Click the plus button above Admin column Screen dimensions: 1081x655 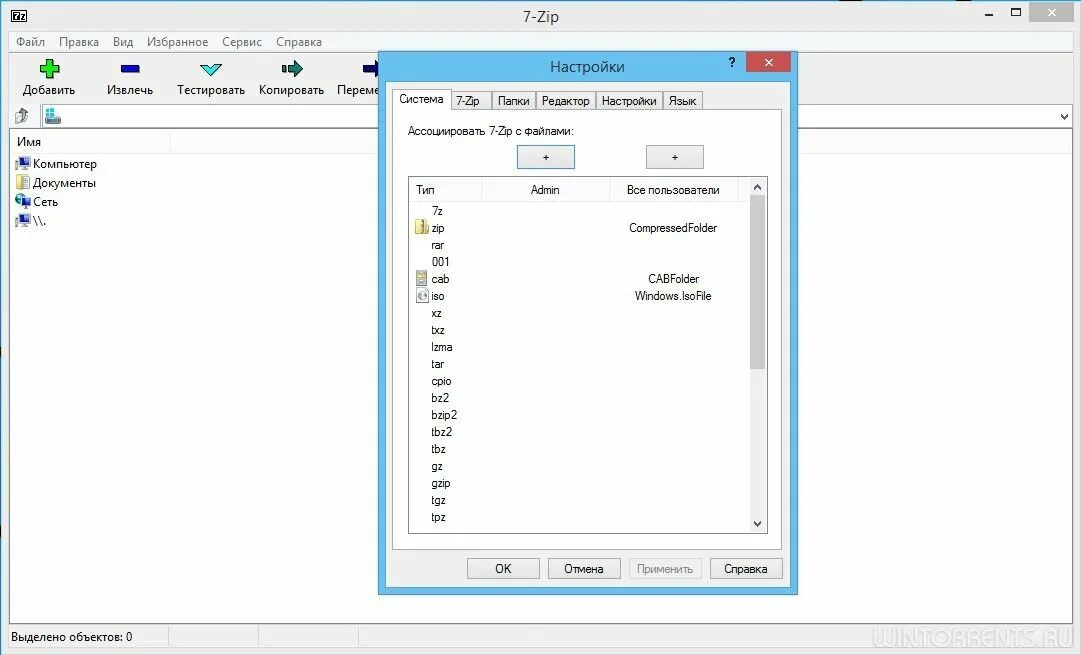point(545,157)
